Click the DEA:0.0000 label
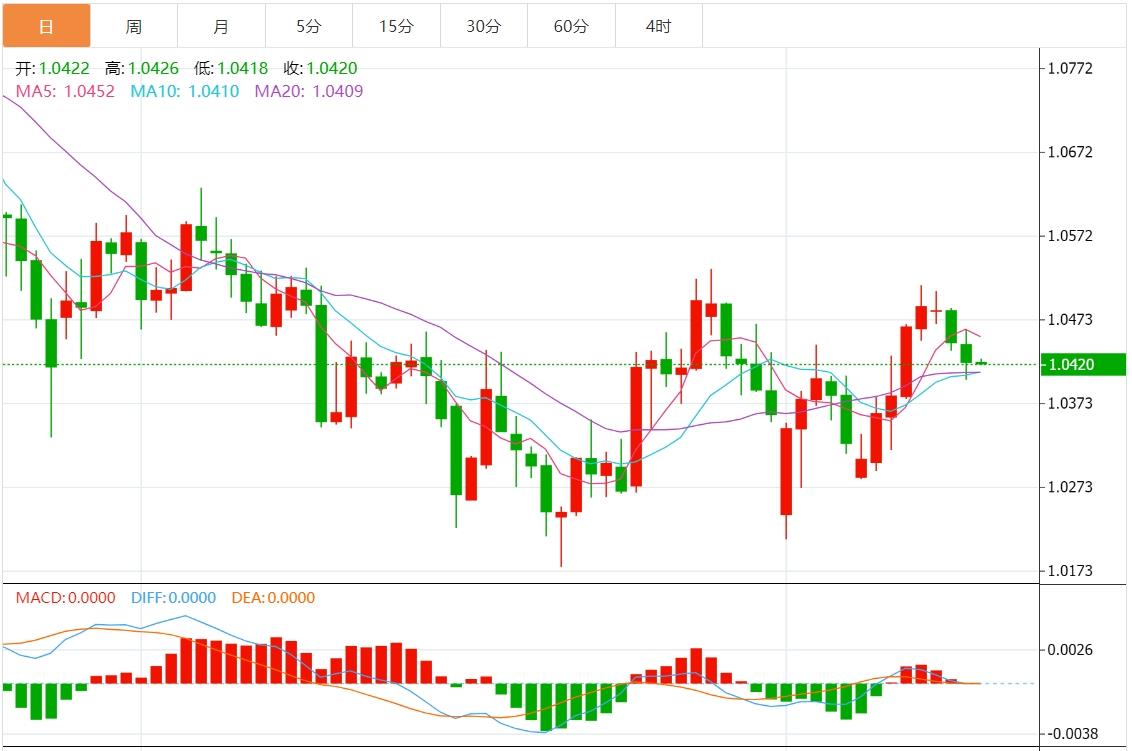1132x751 pixels. click(x=273, y=598)
